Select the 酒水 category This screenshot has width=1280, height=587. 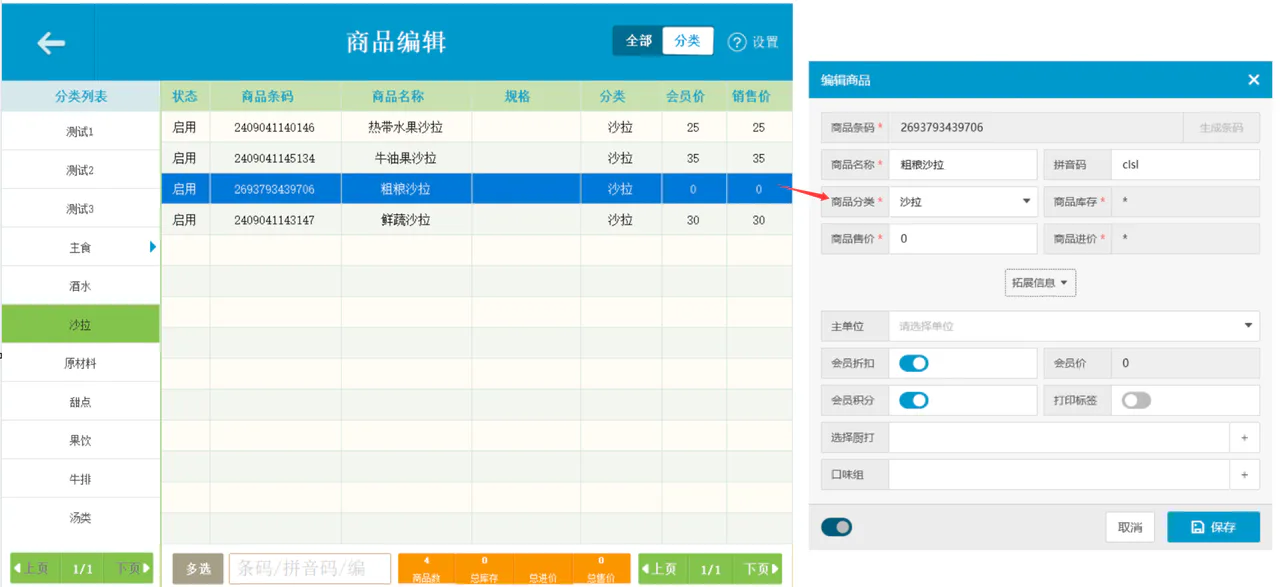click(80, 286)
